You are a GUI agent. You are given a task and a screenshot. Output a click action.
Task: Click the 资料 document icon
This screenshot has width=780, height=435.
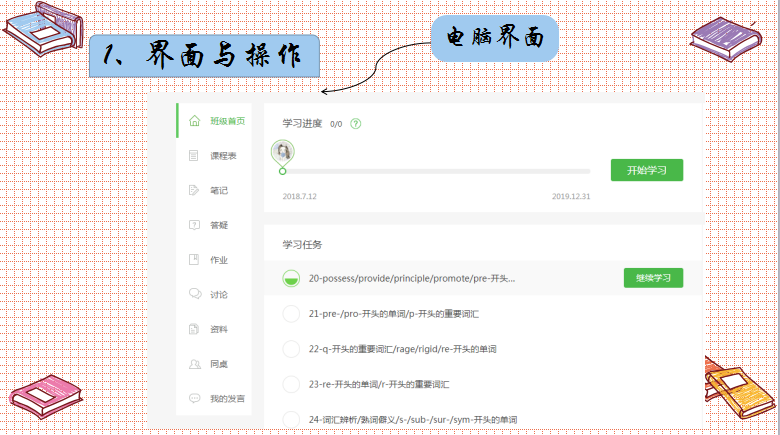click(x=194, y=329)
